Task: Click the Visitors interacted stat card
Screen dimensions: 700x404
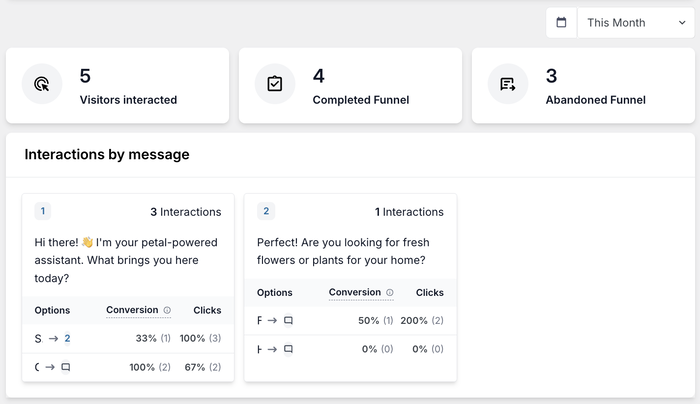Action: click(118, 86)
